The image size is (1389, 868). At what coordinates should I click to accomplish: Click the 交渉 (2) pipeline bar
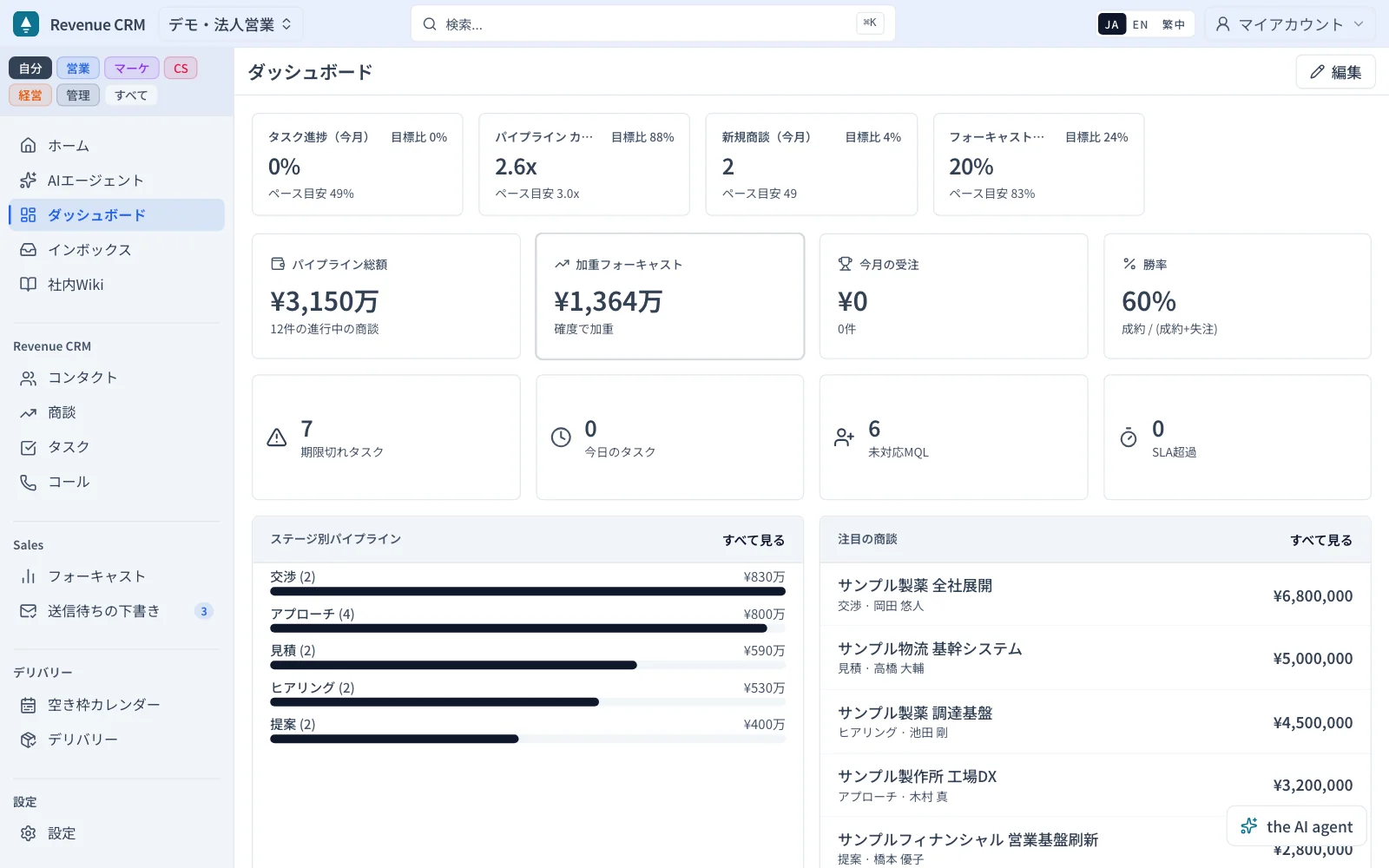click(x=528, y=591)
